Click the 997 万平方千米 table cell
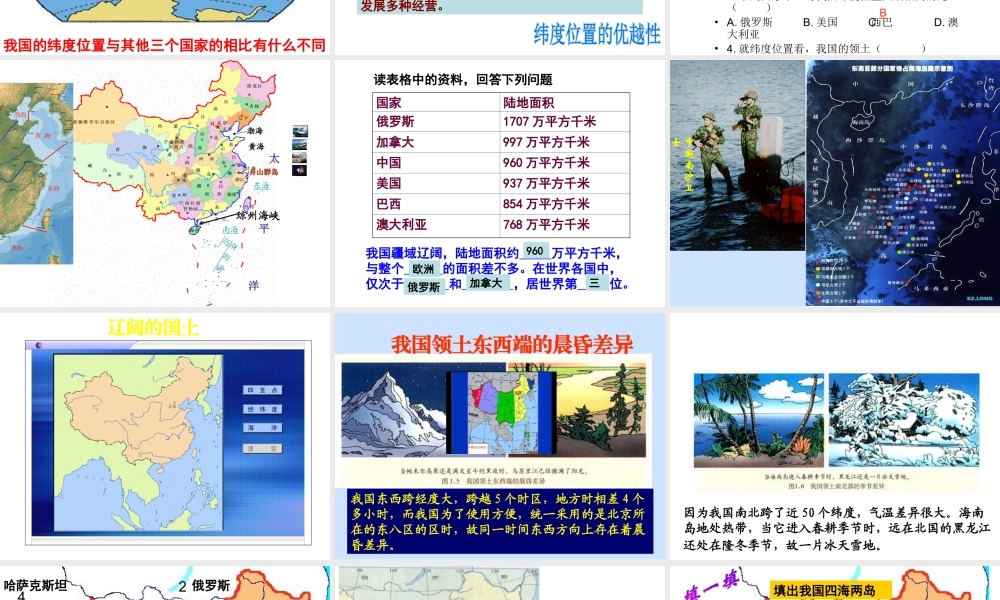The height and width of the screenshot is (600, 1000). click(564, 142)
